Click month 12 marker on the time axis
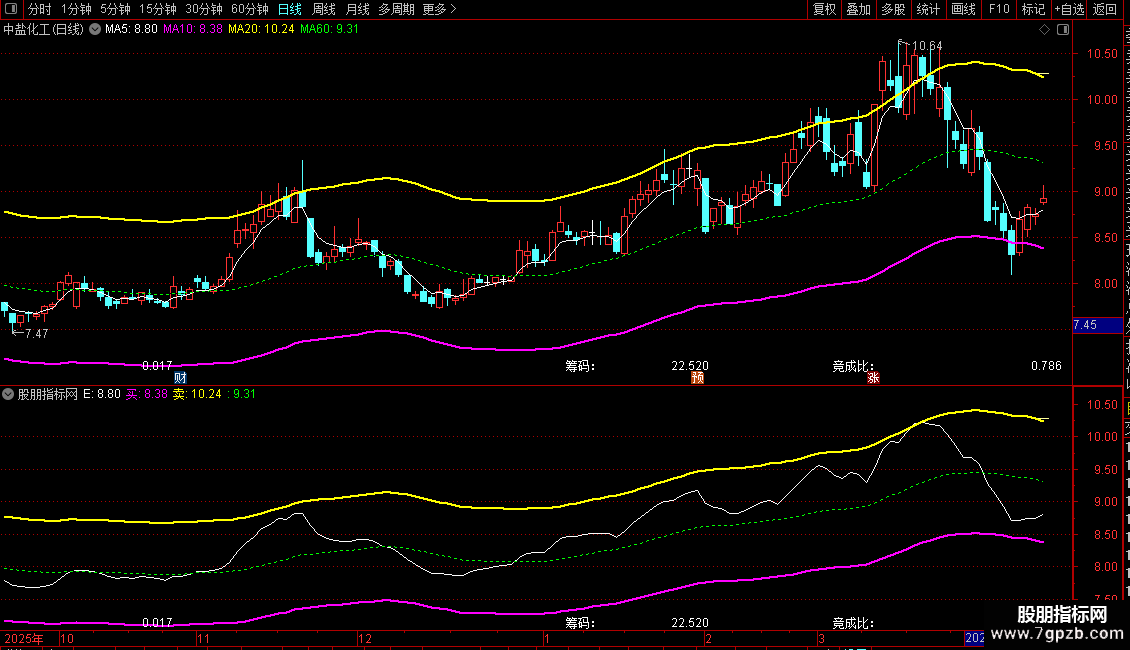 (365, 638)
